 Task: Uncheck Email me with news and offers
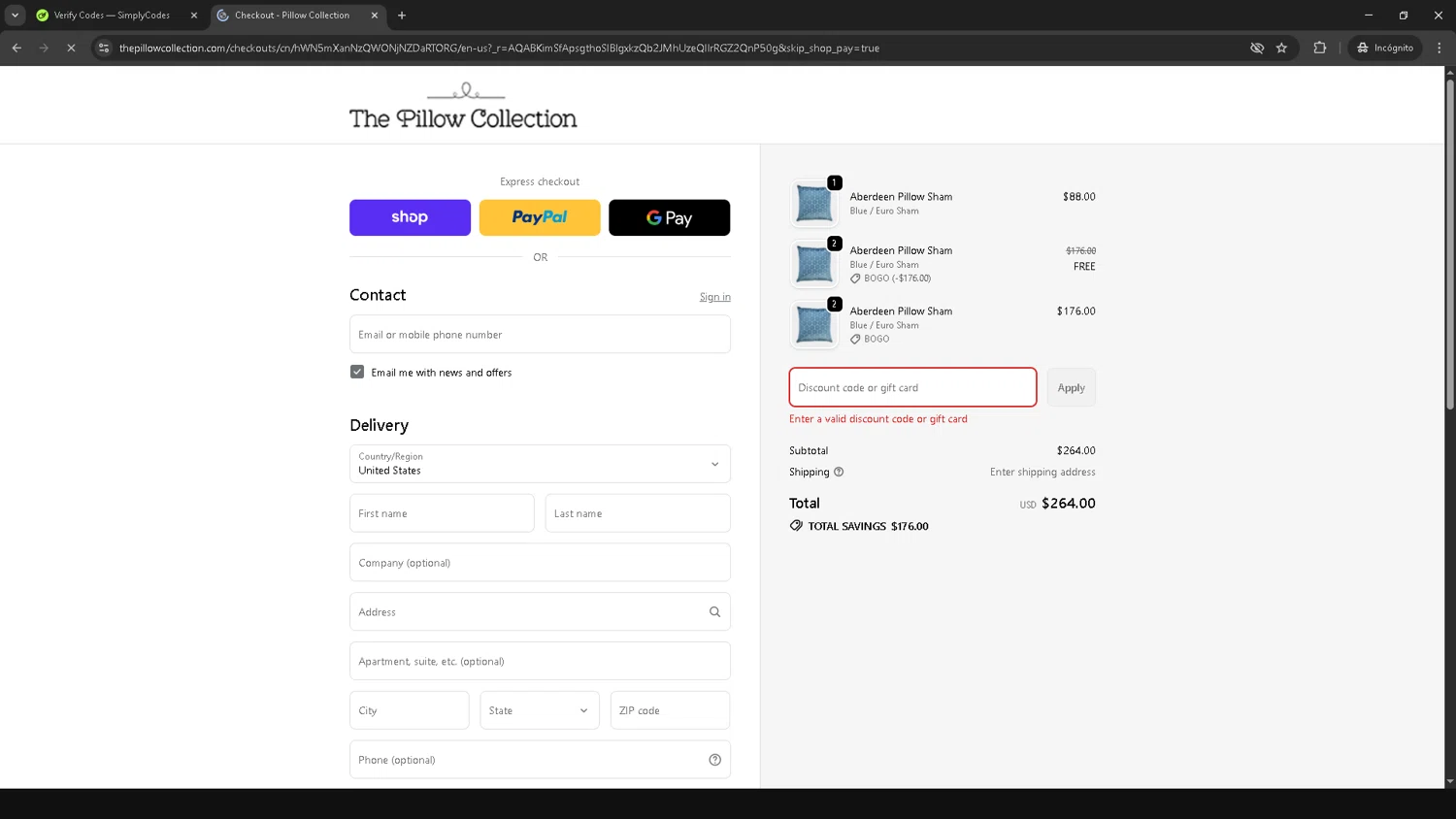(x=357, y=372)
